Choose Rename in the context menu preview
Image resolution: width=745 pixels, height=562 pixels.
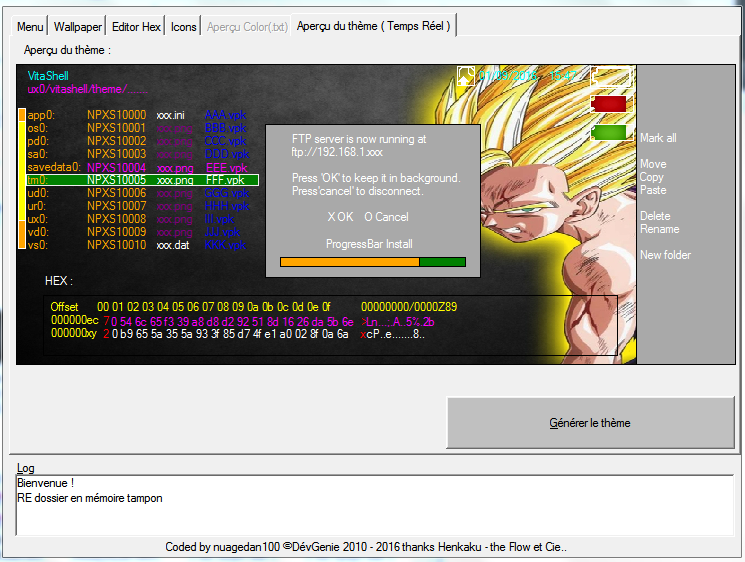coord(659,229)
